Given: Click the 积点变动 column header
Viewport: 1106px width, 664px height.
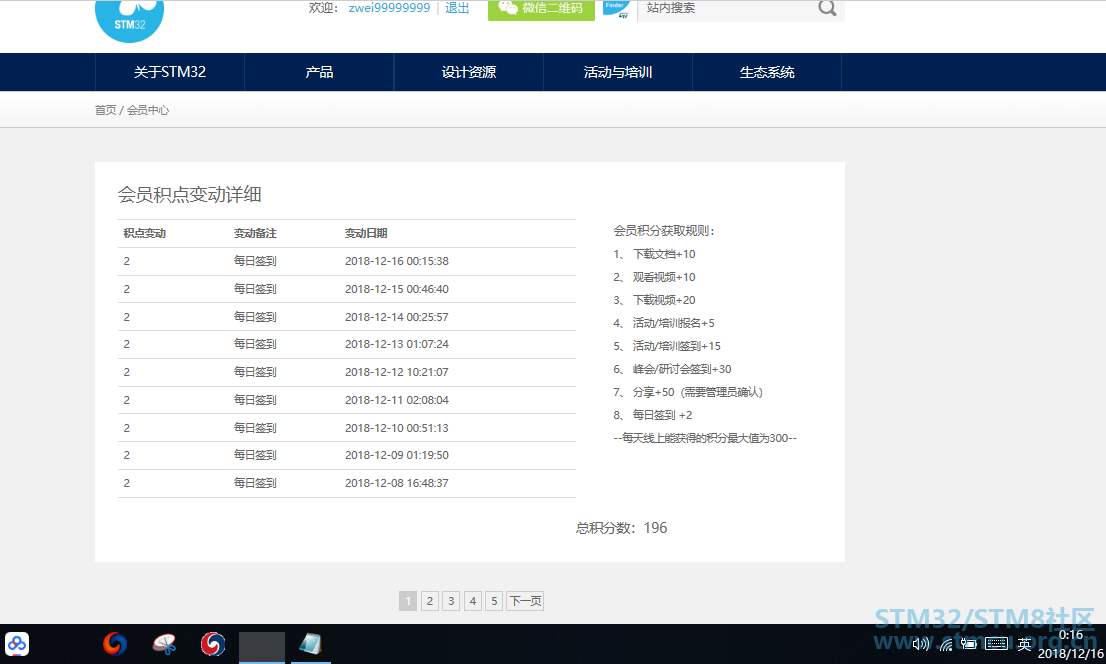Looking at the screenshot, I should point(145,234).
